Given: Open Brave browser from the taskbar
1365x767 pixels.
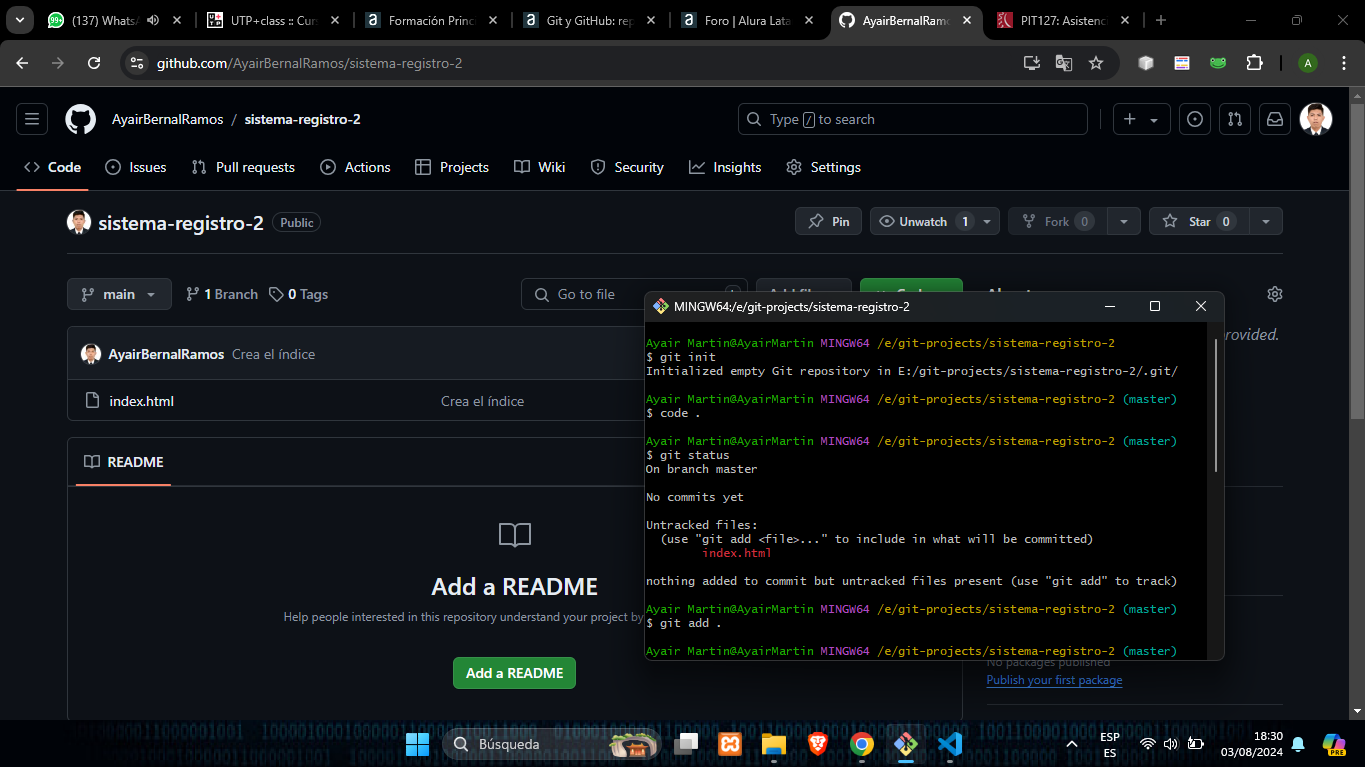Looking at the screenshot, I should pos(817,744).
